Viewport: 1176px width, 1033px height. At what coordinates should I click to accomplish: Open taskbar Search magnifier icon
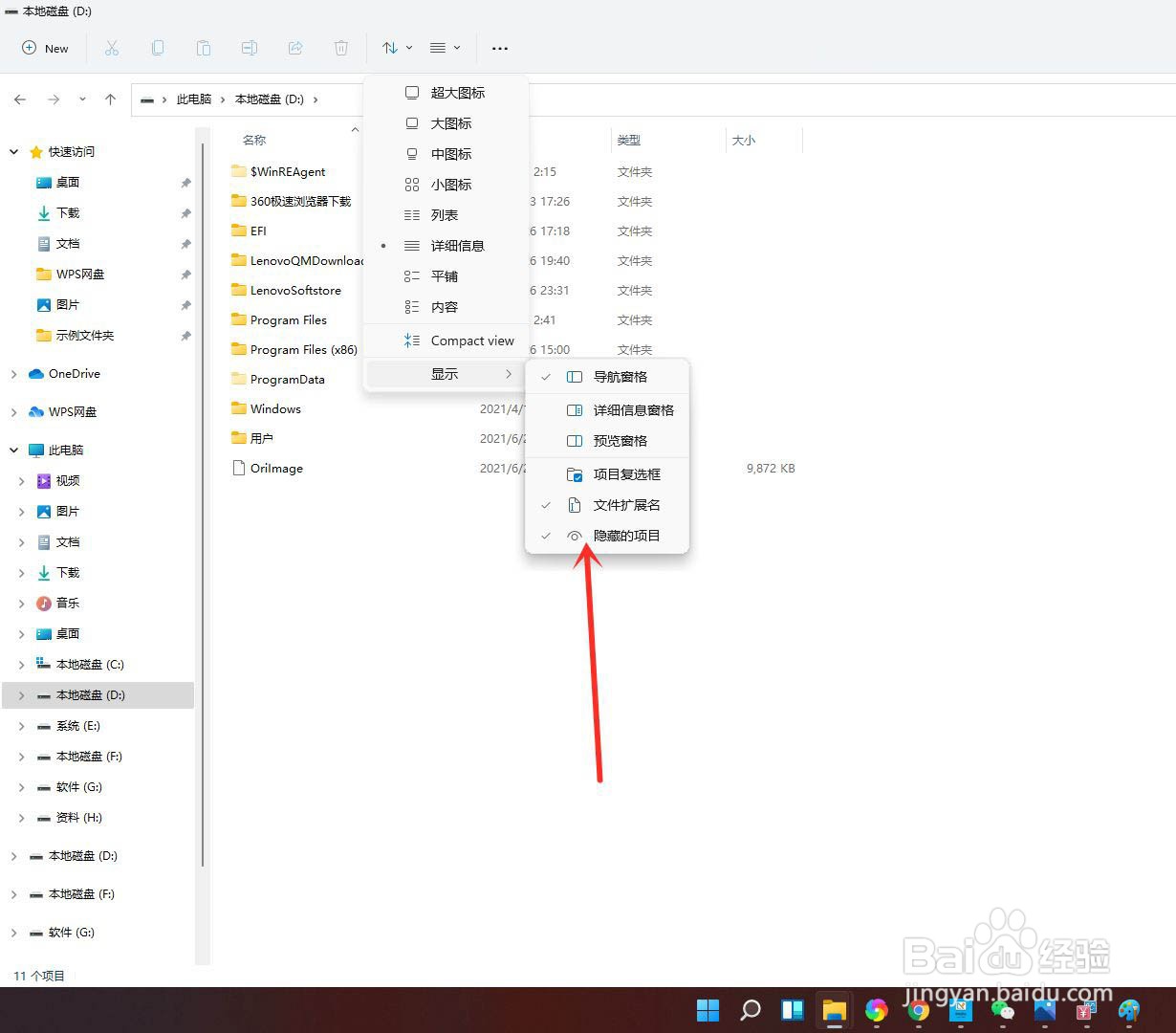click(x=751, y=1010)
